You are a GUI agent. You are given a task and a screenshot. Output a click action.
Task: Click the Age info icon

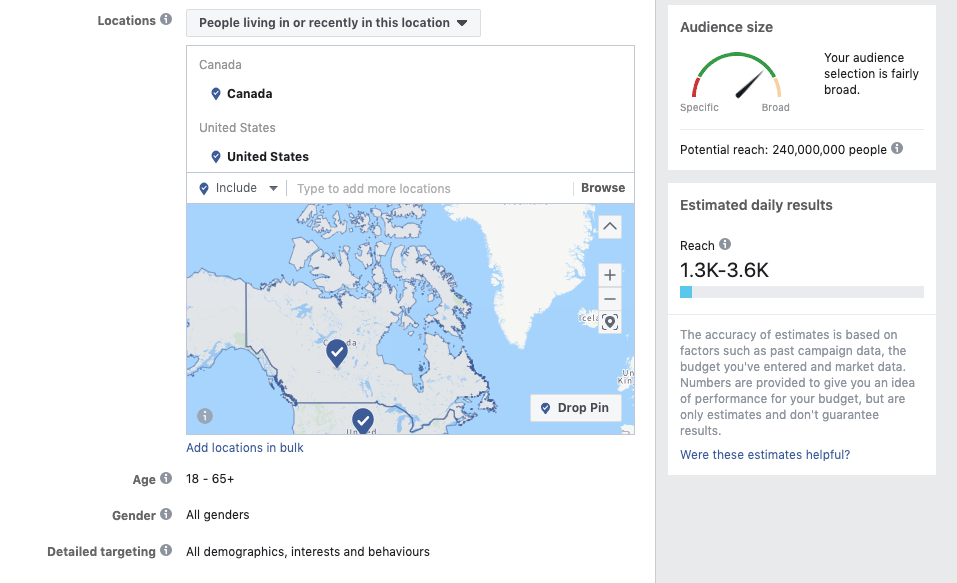click(166, 478)
